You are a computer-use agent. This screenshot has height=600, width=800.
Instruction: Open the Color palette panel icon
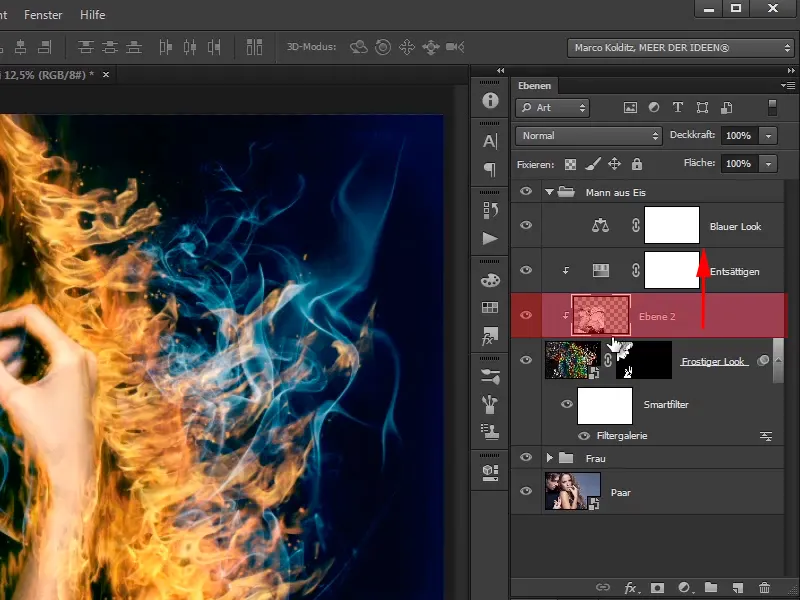coord(490,280)
